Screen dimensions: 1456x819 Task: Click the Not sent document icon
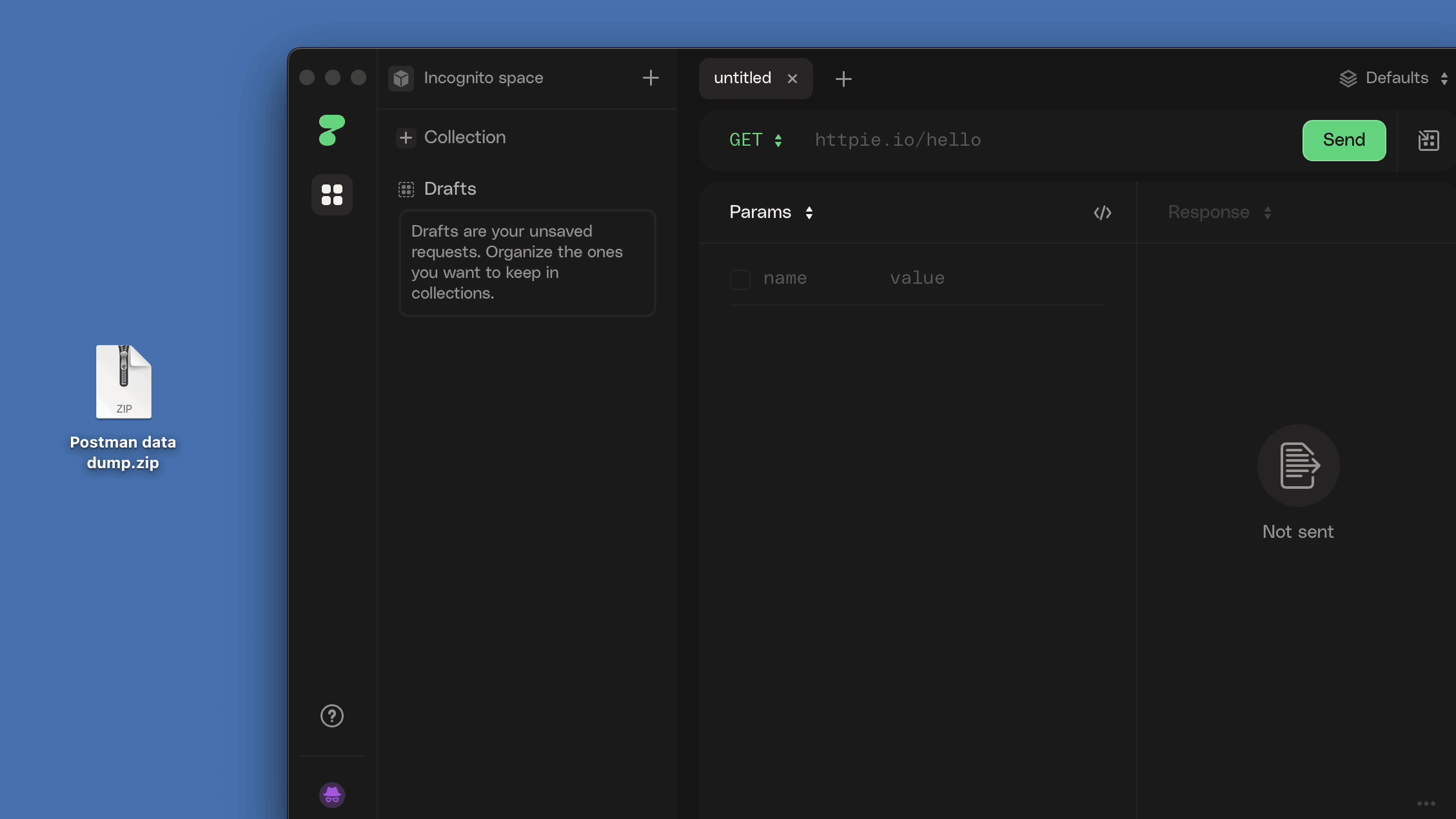pos(1298,466)
